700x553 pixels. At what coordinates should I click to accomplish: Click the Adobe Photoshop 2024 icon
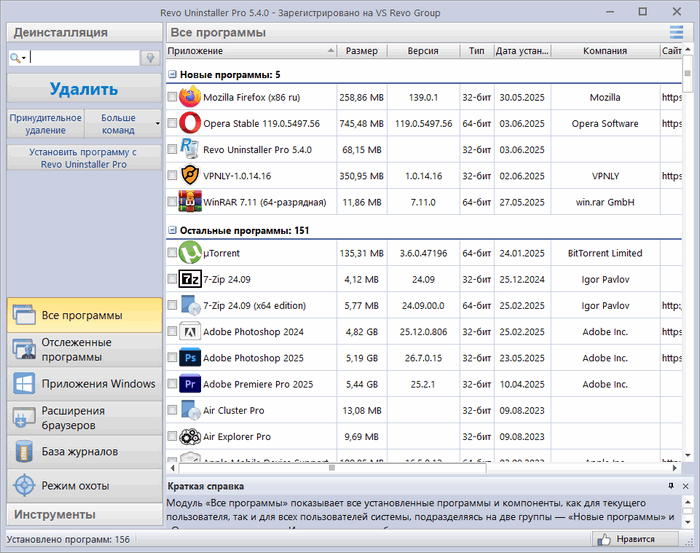tap(190, 332)
